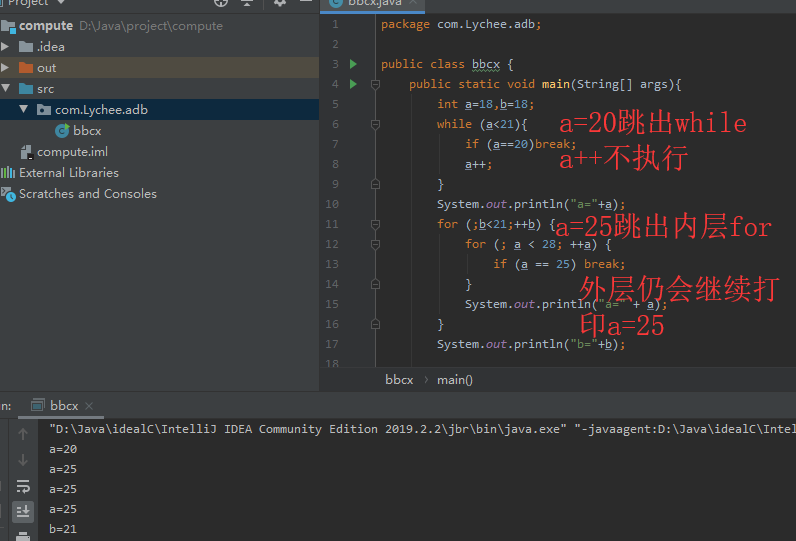
Task: Expand the out folder
Action: (x=5, y=67)
